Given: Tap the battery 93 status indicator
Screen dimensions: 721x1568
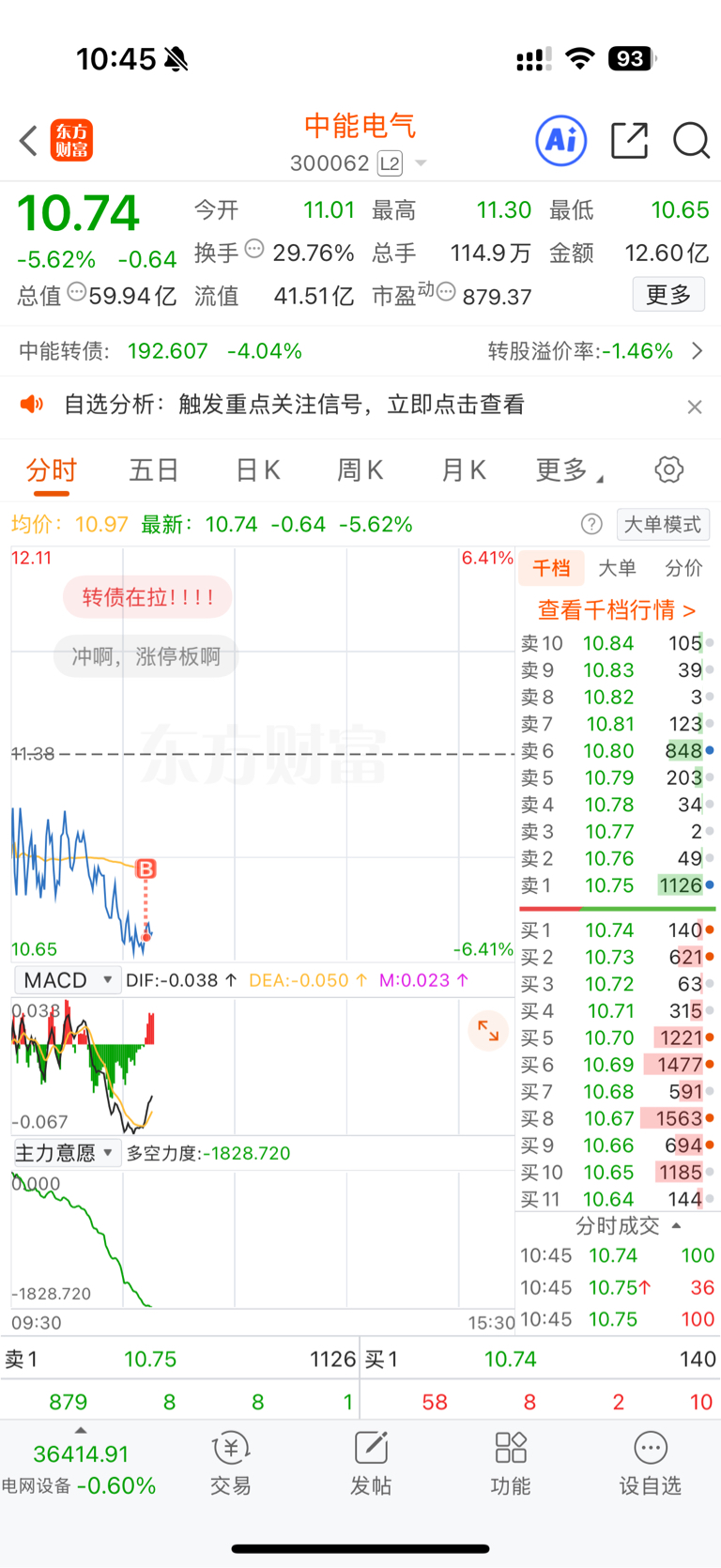Looking at the screenshot, I should (x=633, y=59).
